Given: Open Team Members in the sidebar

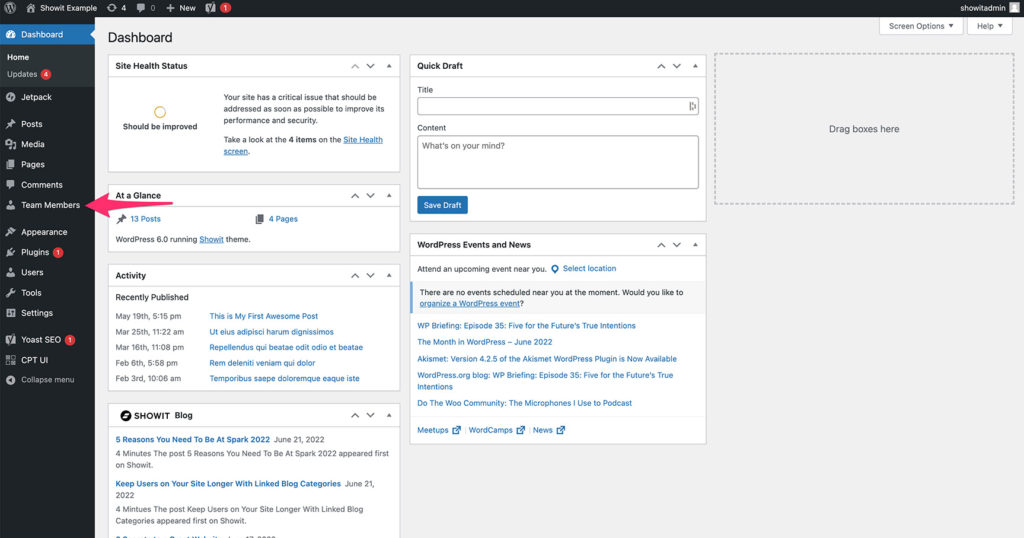Looking at the screenshot, I should tap(50, 205).
